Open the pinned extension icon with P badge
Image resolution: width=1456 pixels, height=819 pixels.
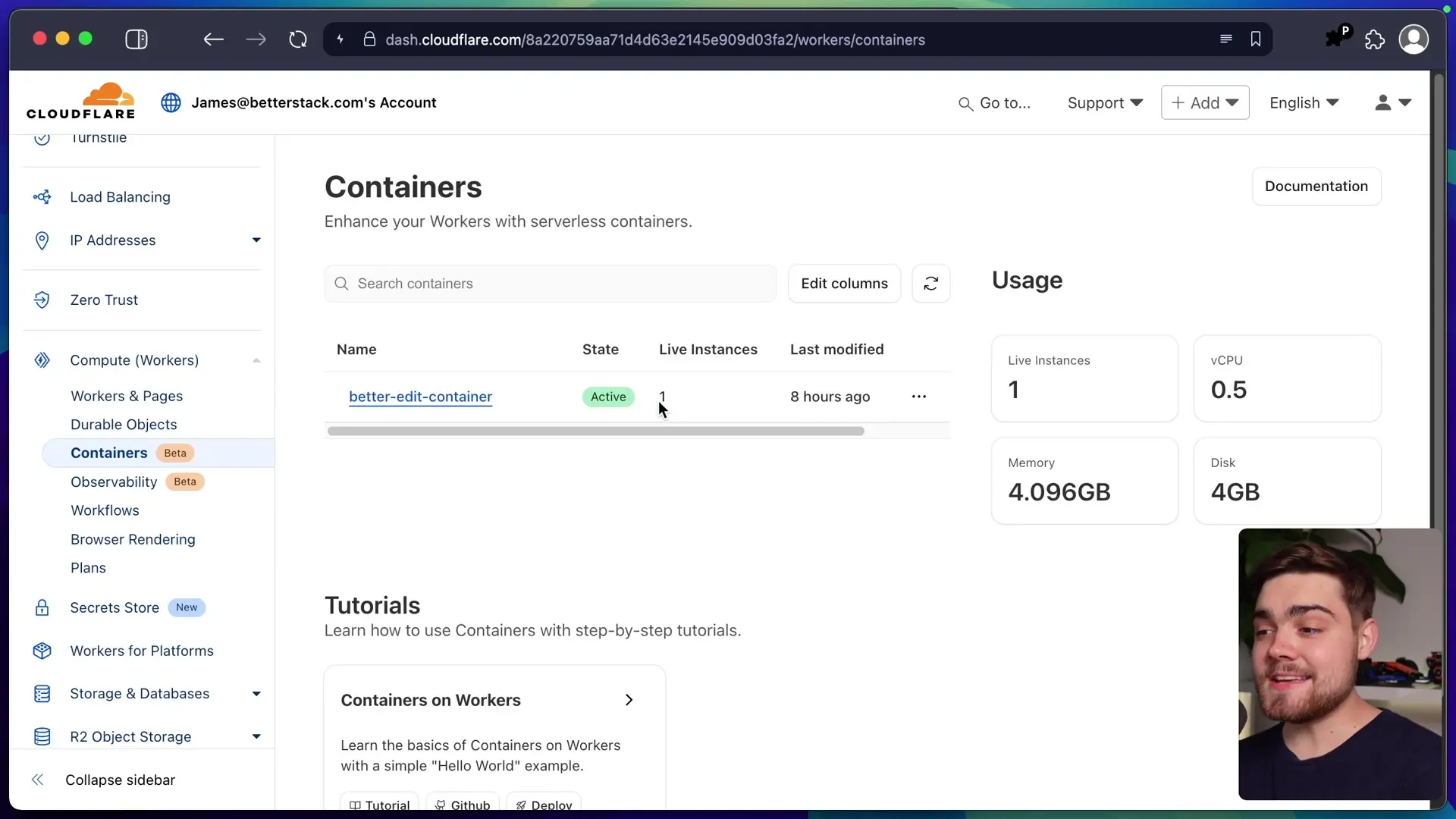tap(1338, 37)
